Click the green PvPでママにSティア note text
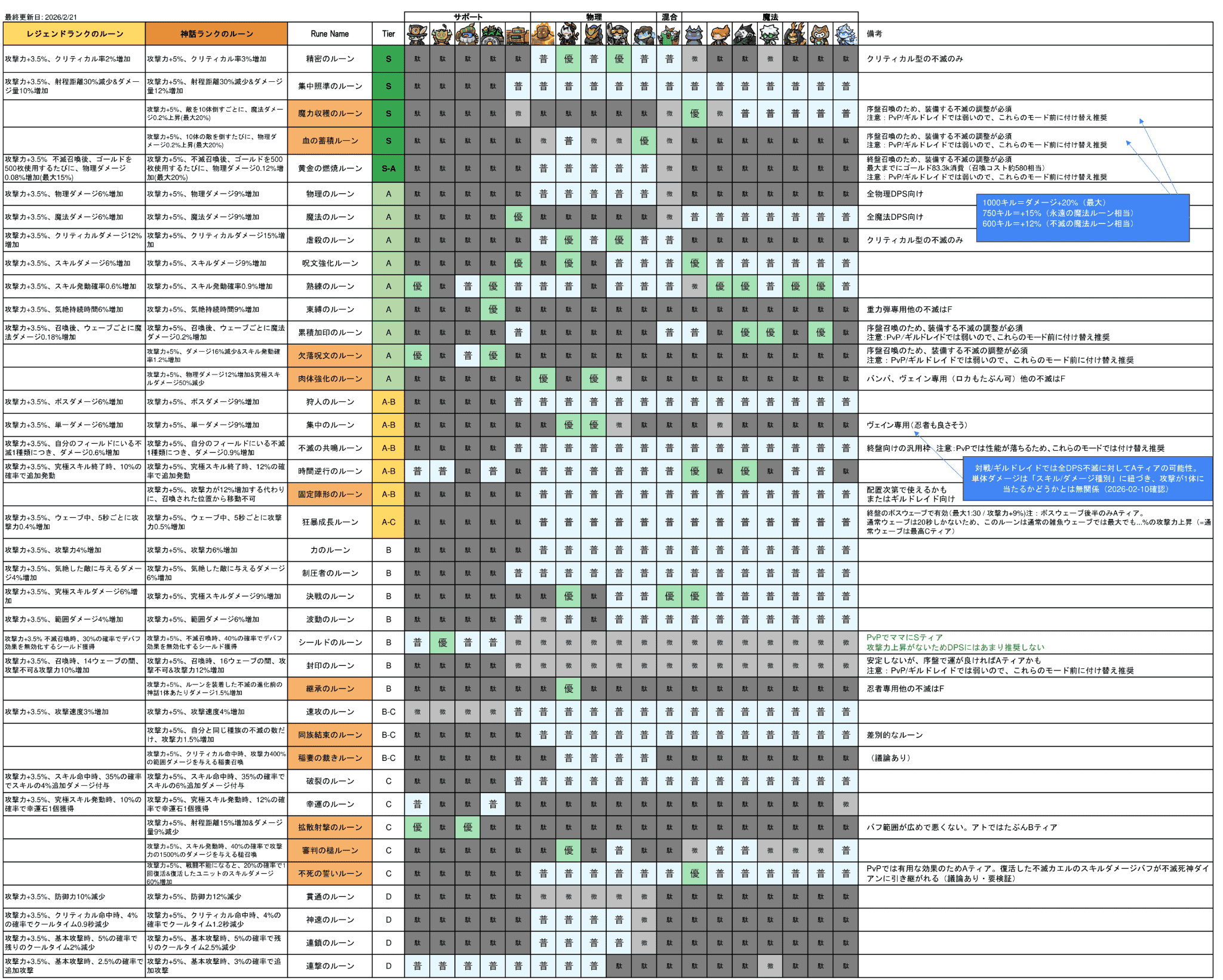The width and height of the screenshot is (1223, 980). tap(904, 638)
